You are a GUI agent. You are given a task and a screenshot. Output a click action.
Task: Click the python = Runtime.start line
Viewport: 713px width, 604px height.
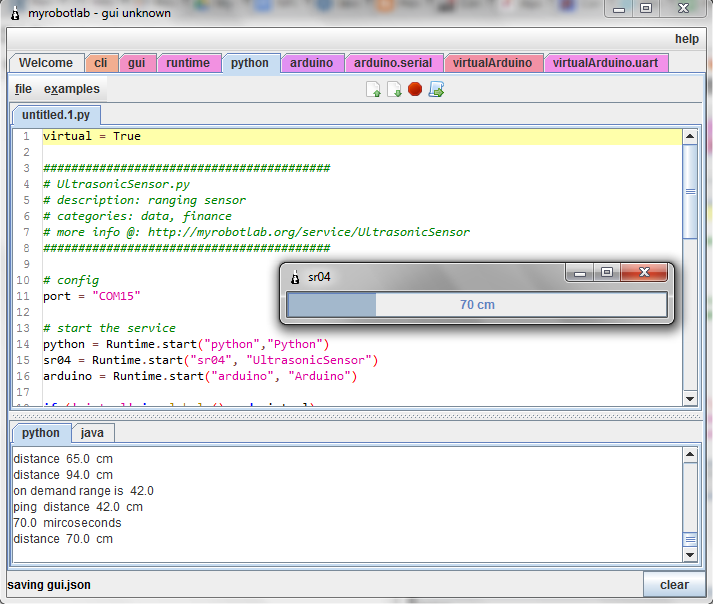point(186,344)
